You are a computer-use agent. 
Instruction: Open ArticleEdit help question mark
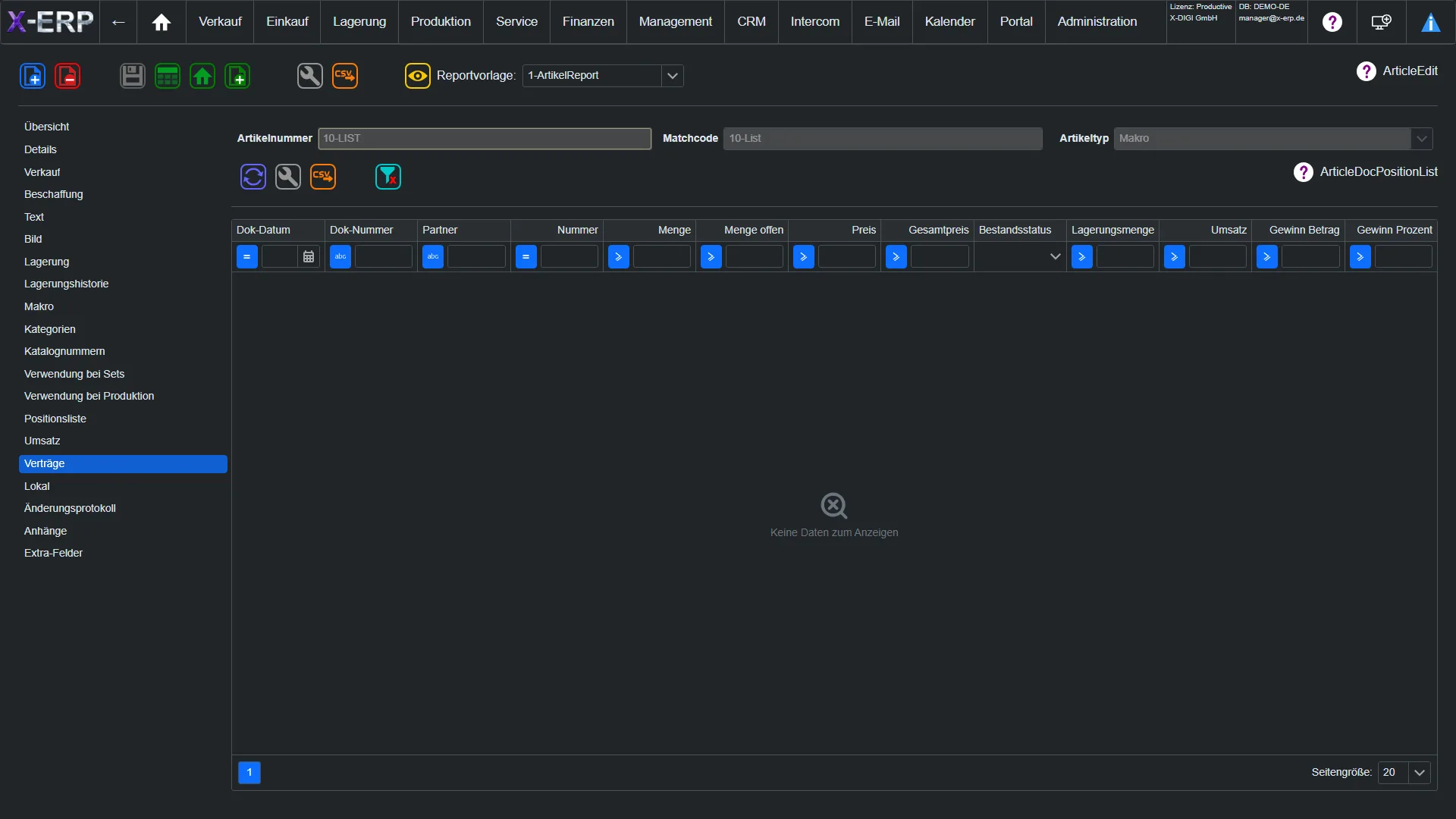pos(1367,71)
